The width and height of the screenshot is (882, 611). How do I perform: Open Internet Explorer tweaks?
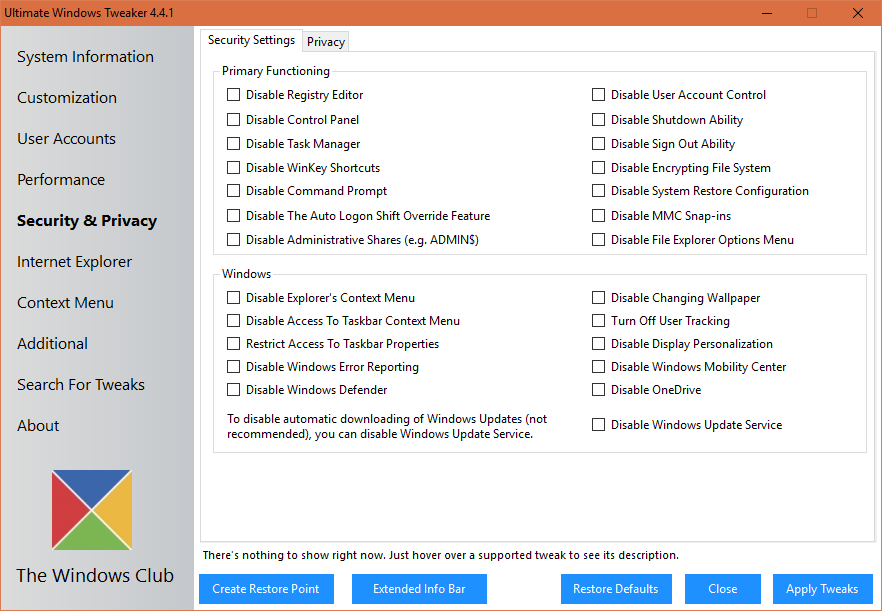tap(74, 262)
